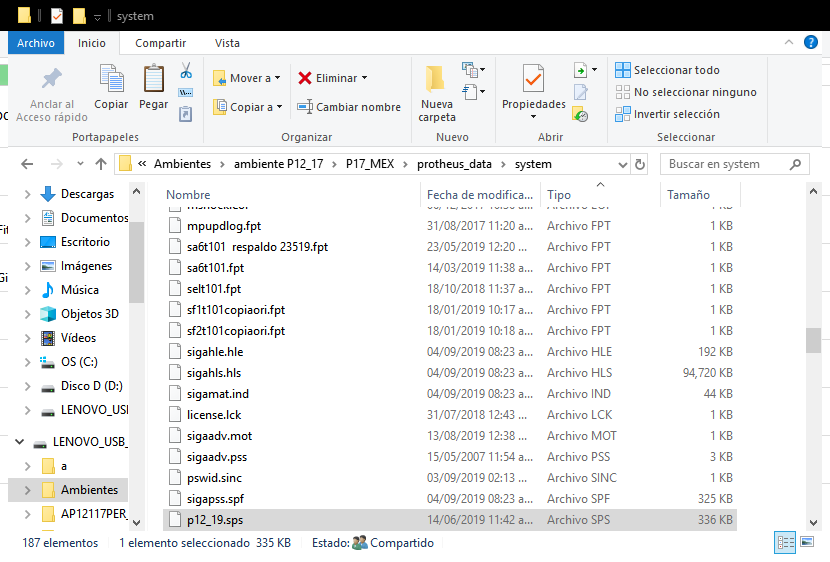Viewport: 830px width, 562px height.
Task: Click the copy path icon below scissors
Action: [186, 93]
